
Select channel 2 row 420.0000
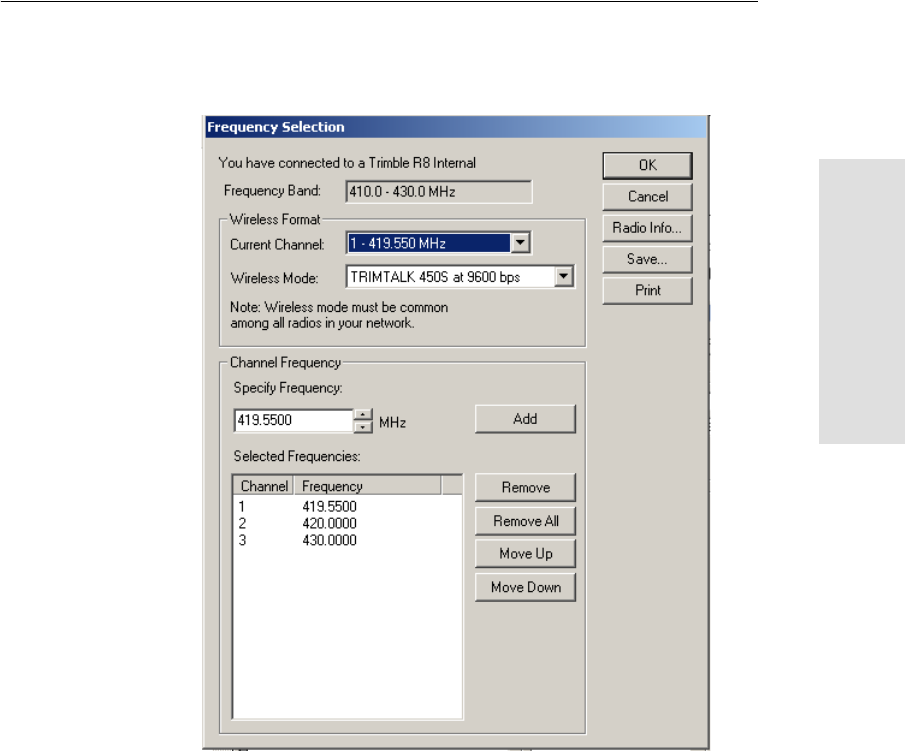pos(347,524)
